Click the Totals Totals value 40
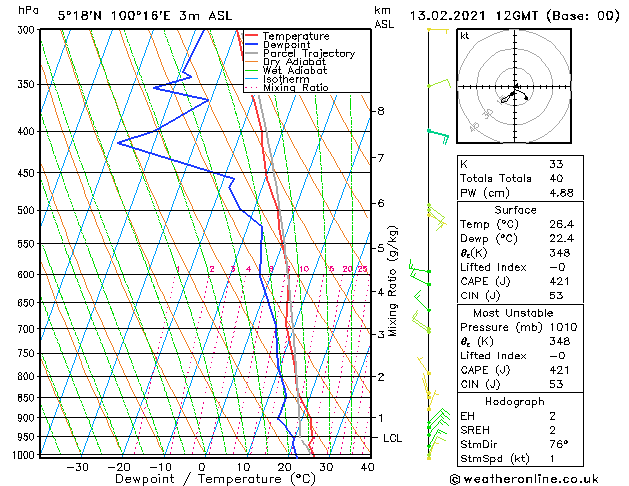The width and height of the screenshot is (629, 486). 556,178
